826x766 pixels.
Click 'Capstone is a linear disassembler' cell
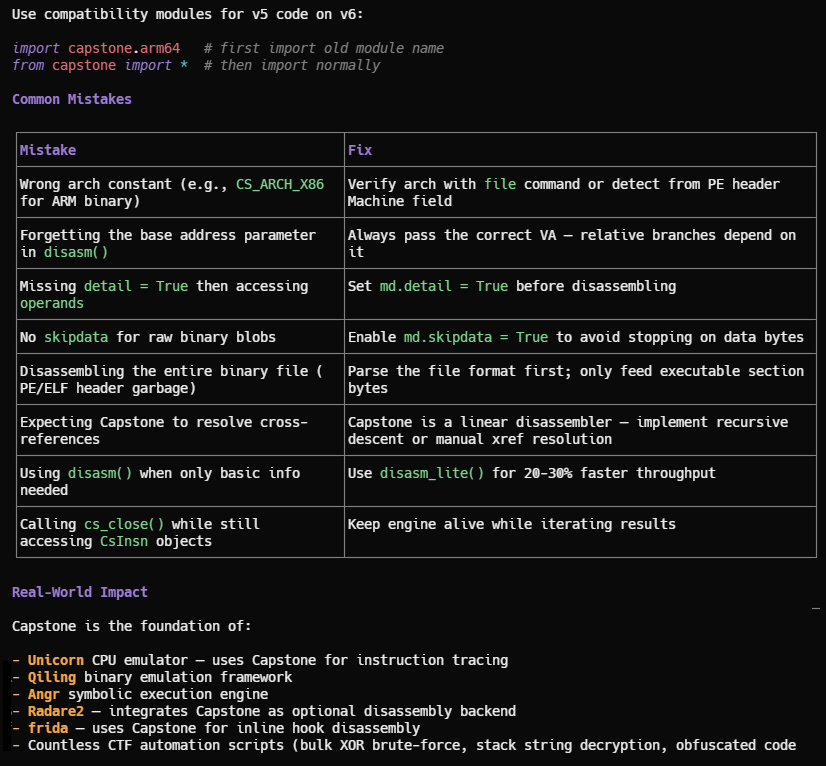580,430
